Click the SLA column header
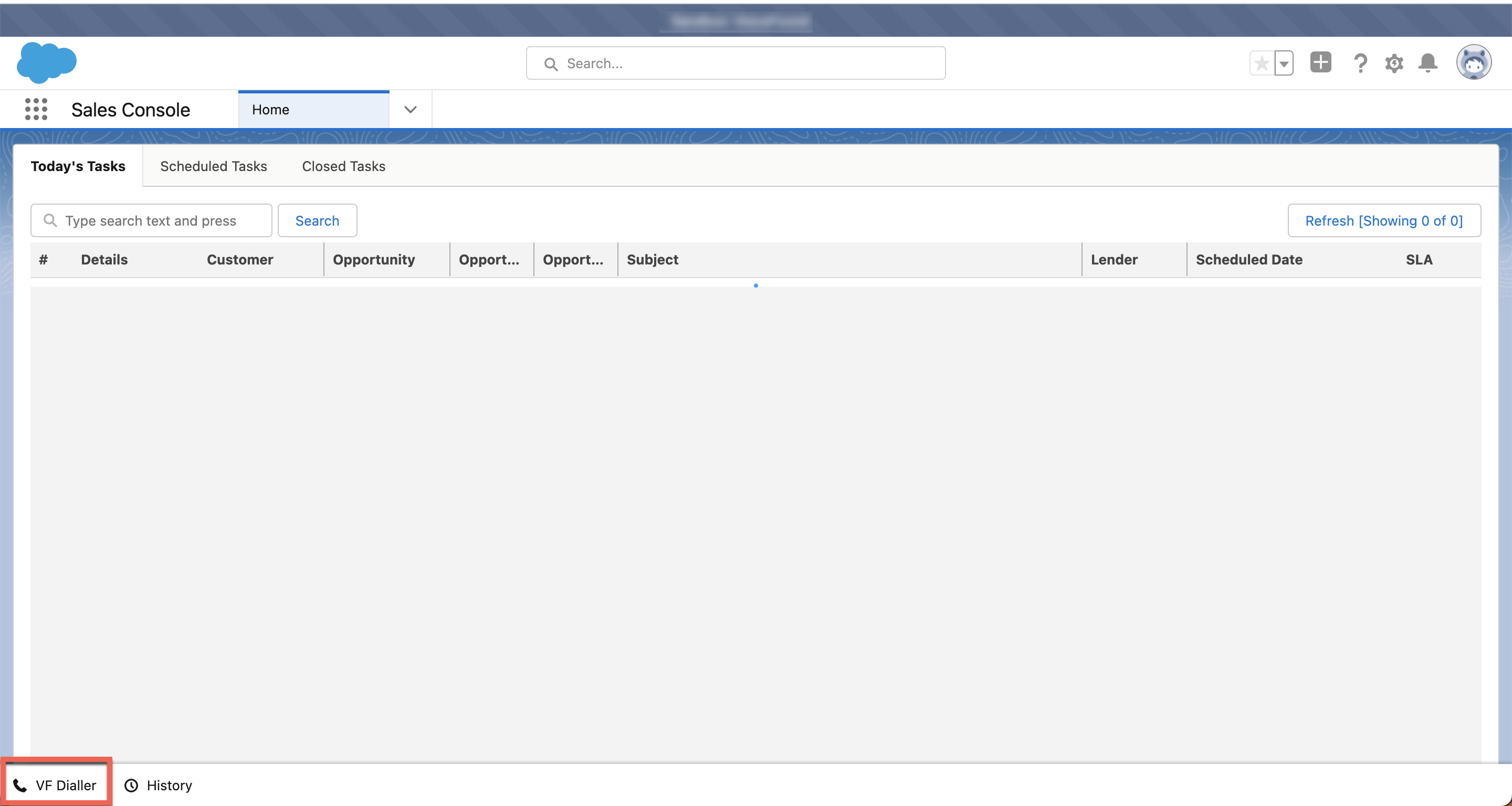The width and height of the screenshot is (1512, 806). click(1419, 259)
